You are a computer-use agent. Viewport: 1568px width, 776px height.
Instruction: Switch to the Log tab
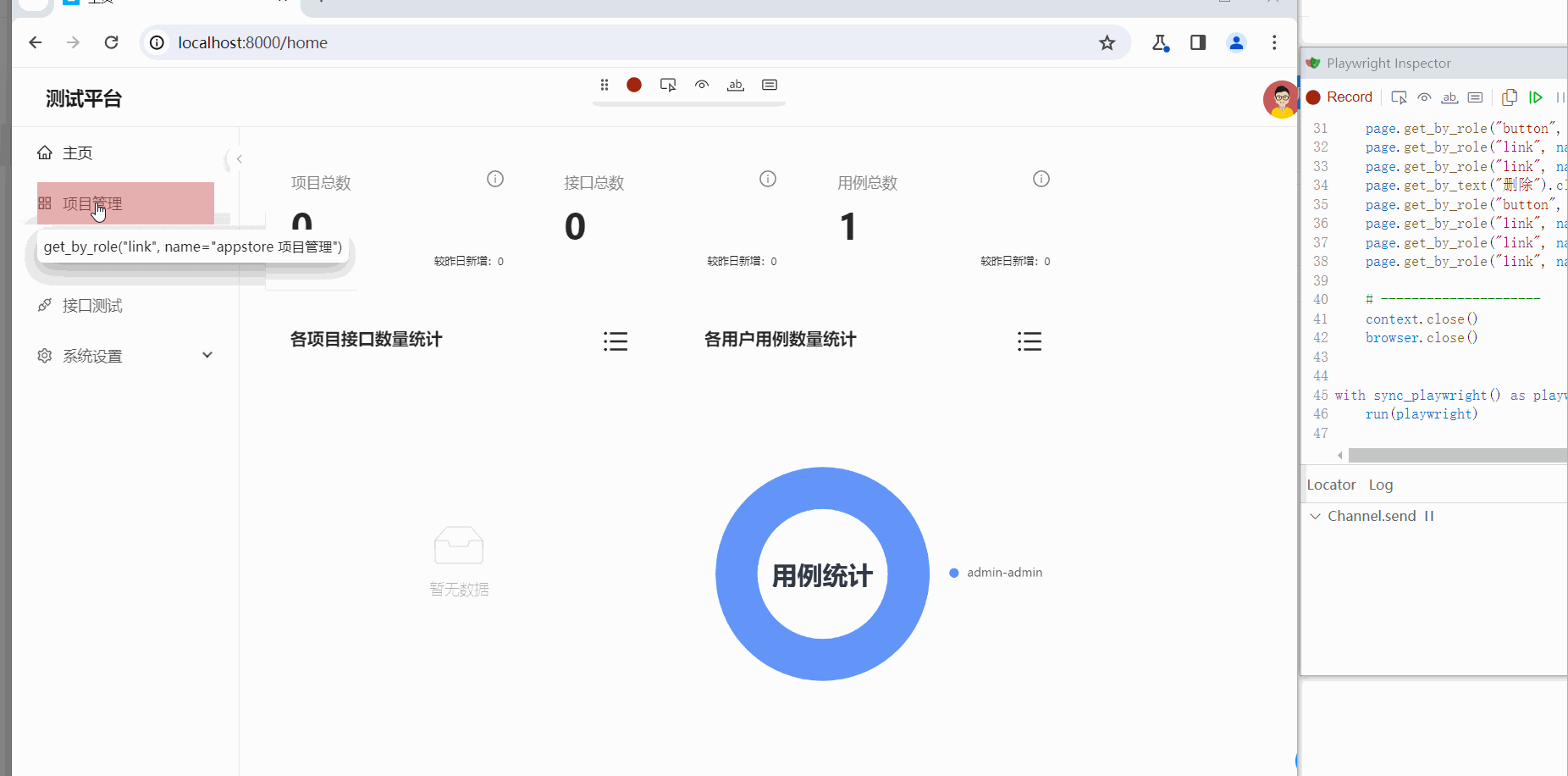(x=1380, y=485)
